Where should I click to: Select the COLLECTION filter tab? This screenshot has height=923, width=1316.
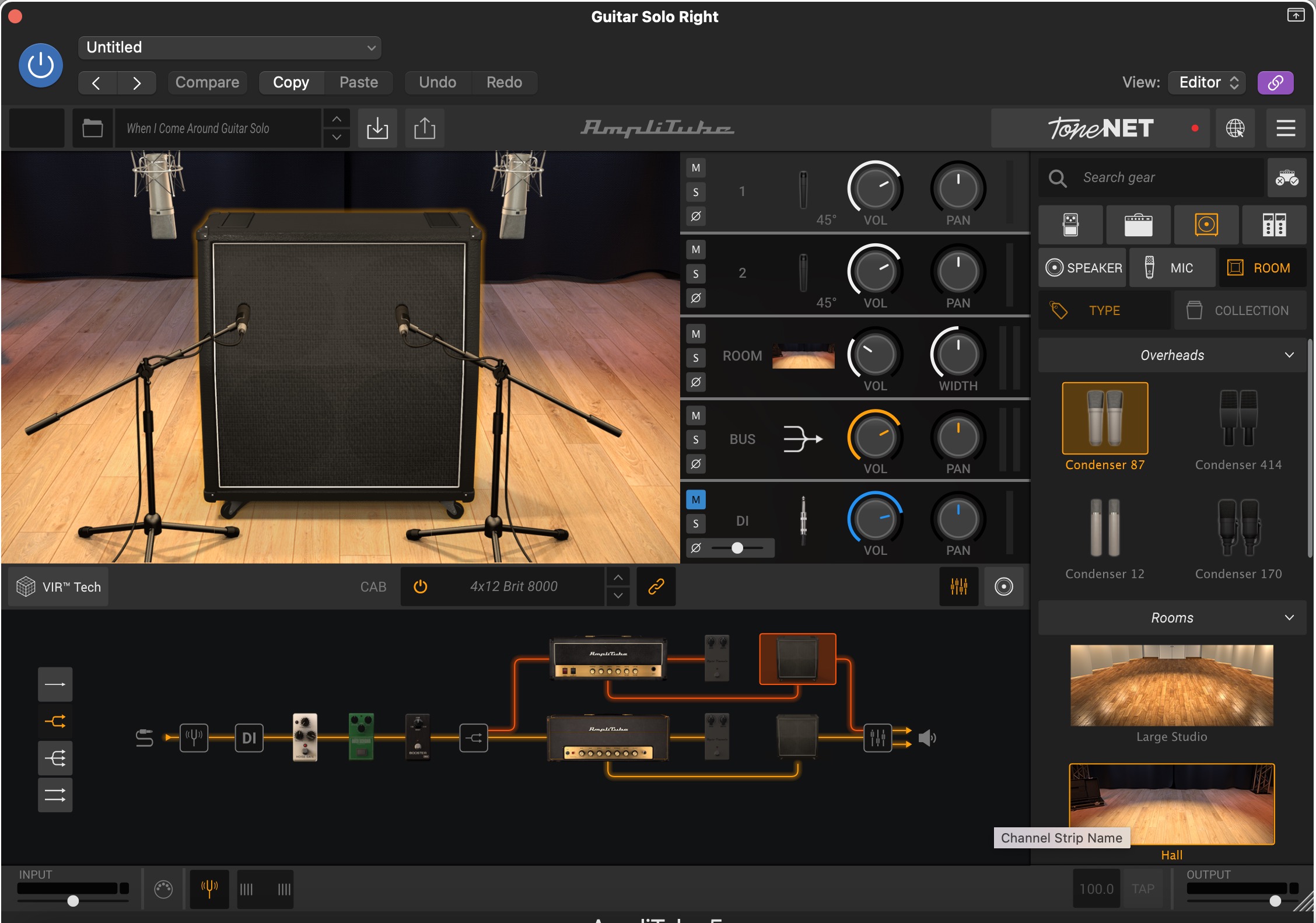tap(1240, 310)
